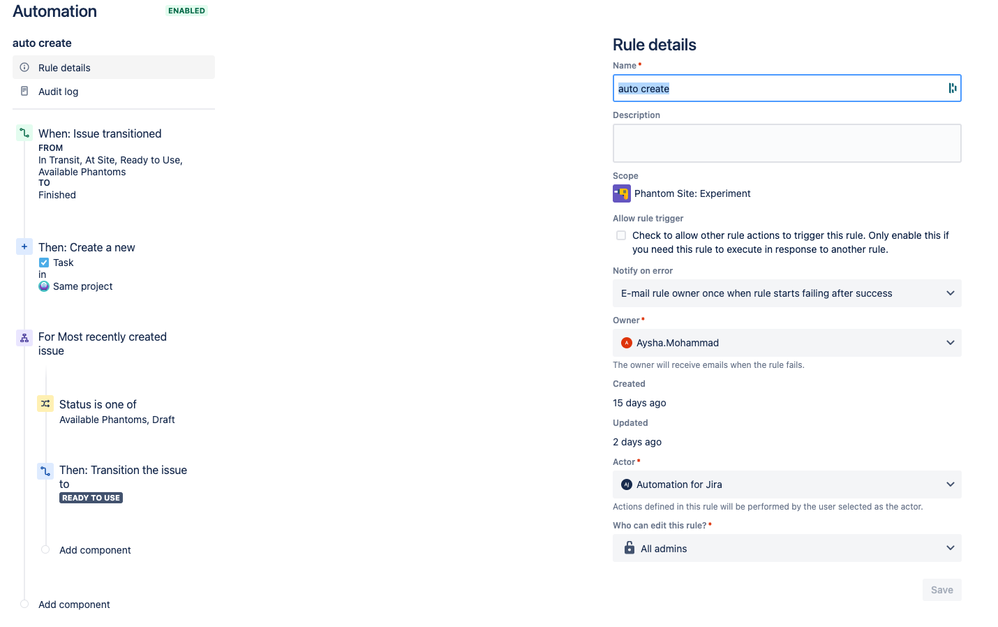Image resolution: width=998 pixels, height=627 pixels.
Task: Click the yellow Status is one of condition icon
Action: 44,404
